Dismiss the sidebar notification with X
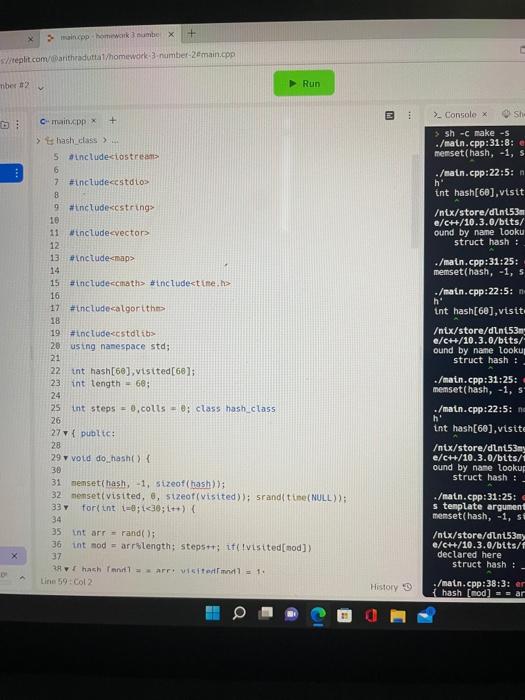 (14, 556)
